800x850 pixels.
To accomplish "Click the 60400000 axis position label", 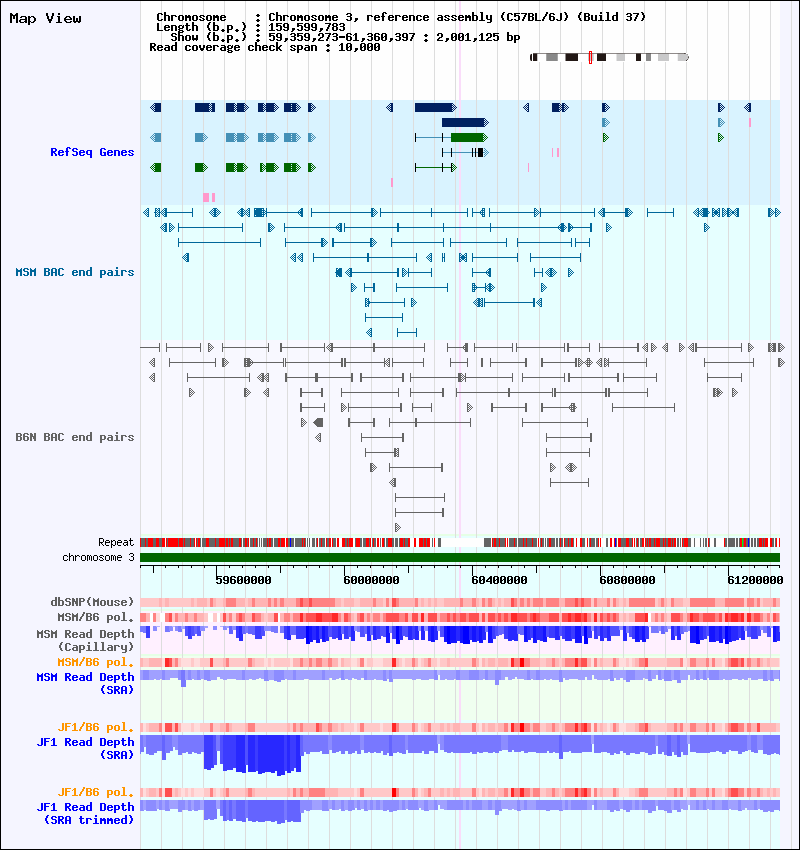I will tap(499, 580).
